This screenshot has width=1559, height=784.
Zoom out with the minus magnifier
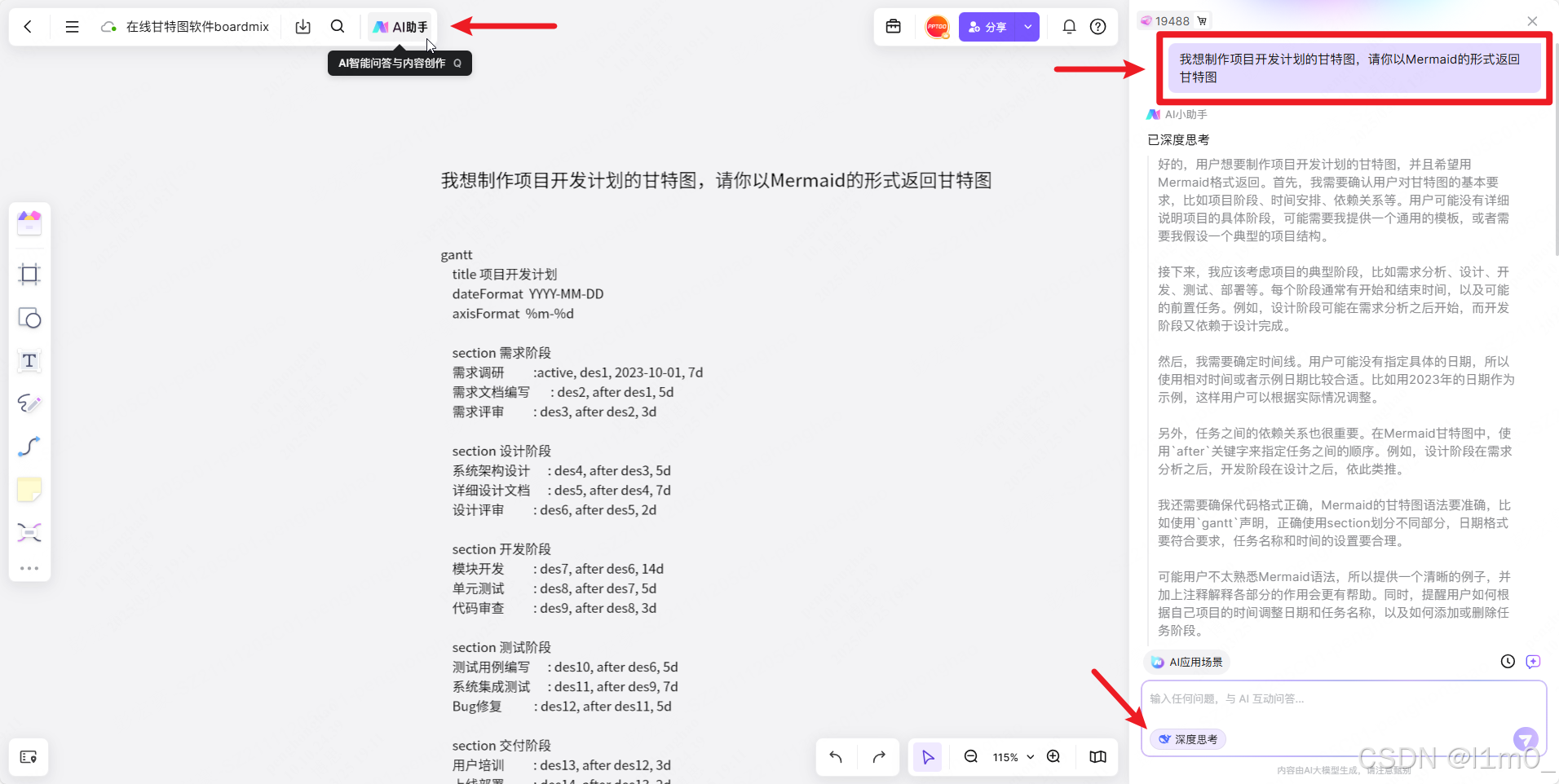[971, 757]
